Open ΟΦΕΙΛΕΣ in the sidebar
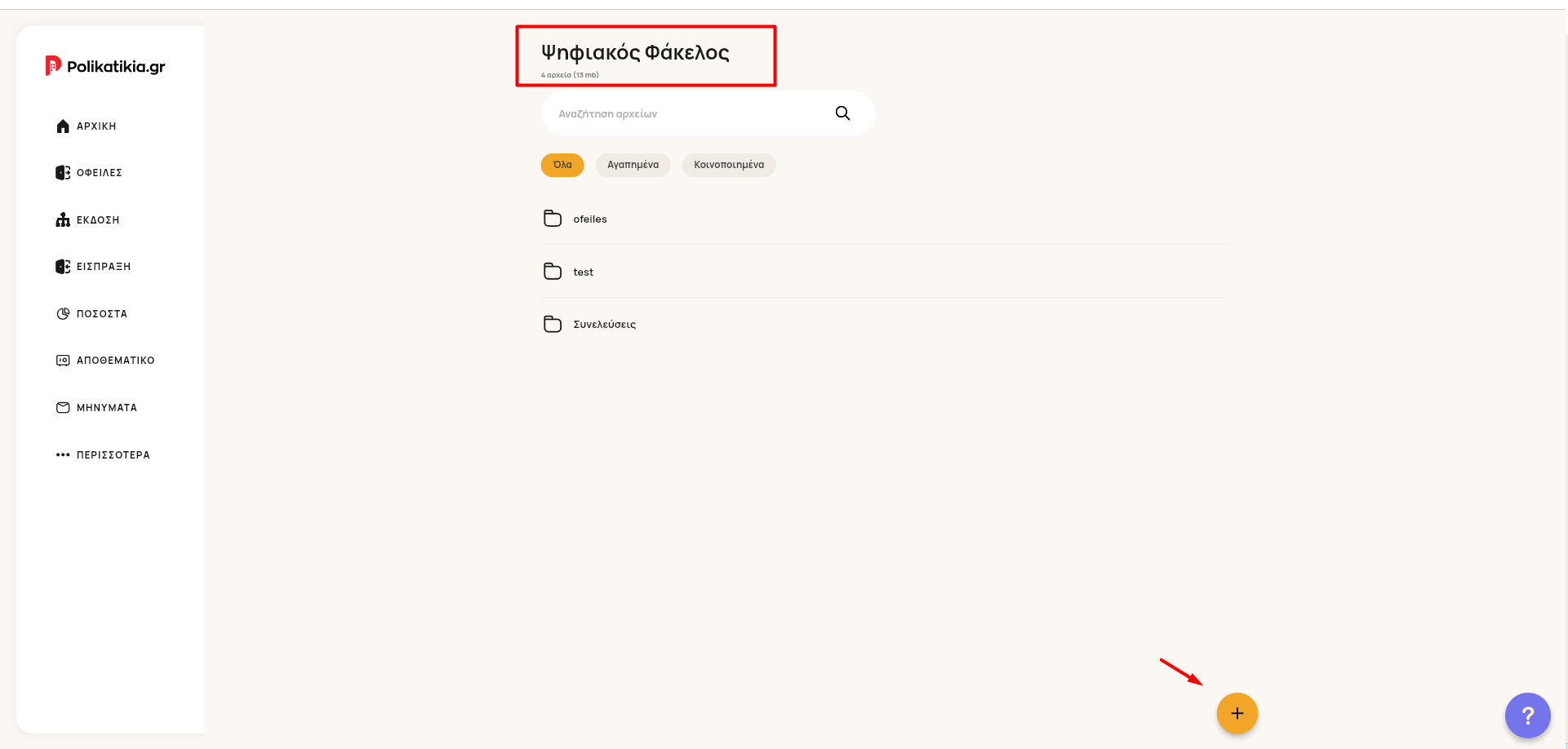This screenshot has width=1568, height=749. 89,173
